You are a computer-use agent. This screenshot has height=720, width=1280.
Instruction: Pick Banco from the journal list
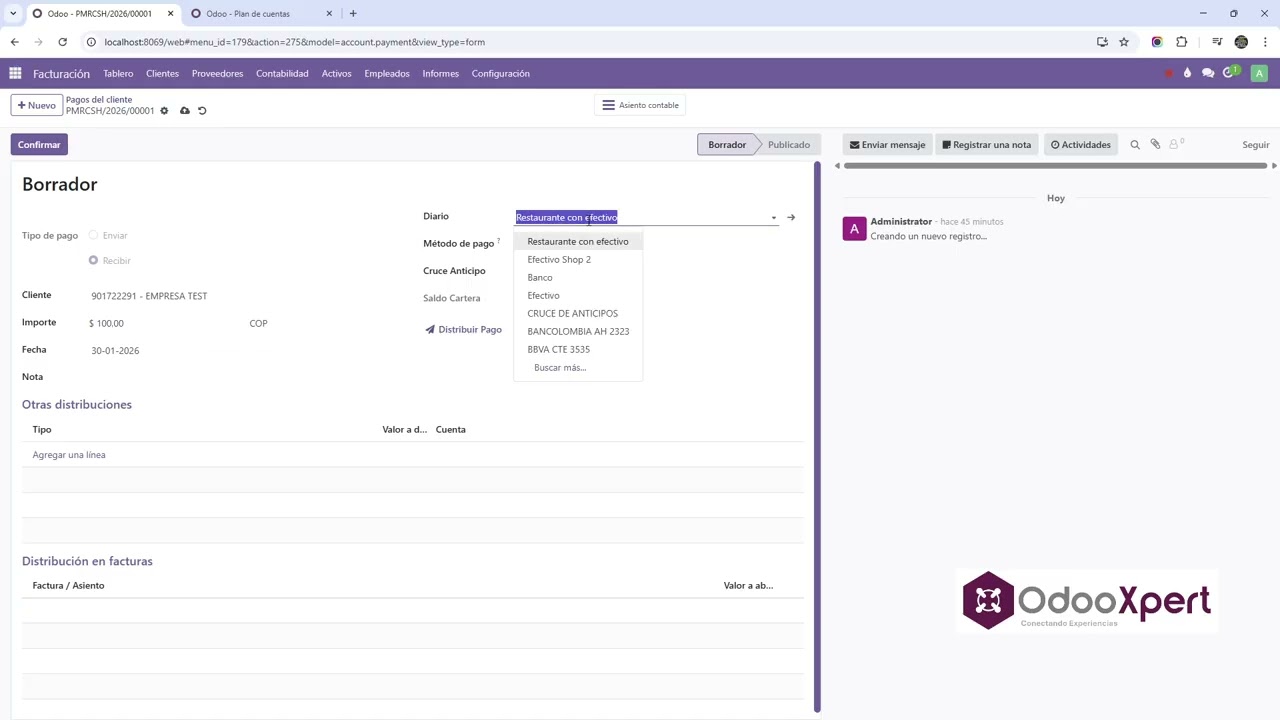point(578,277)
